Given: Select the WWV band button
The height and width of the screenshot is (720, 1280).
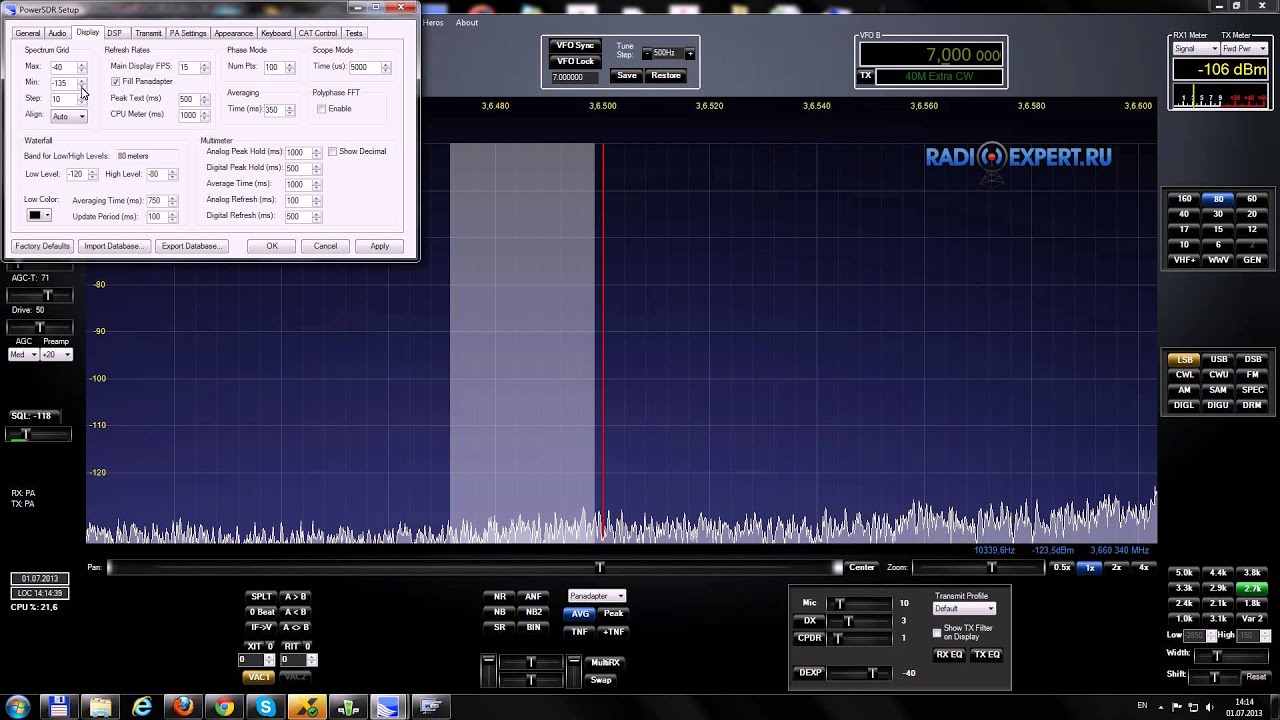Looking at the screenshot, I should click(x=1218, y=260).
